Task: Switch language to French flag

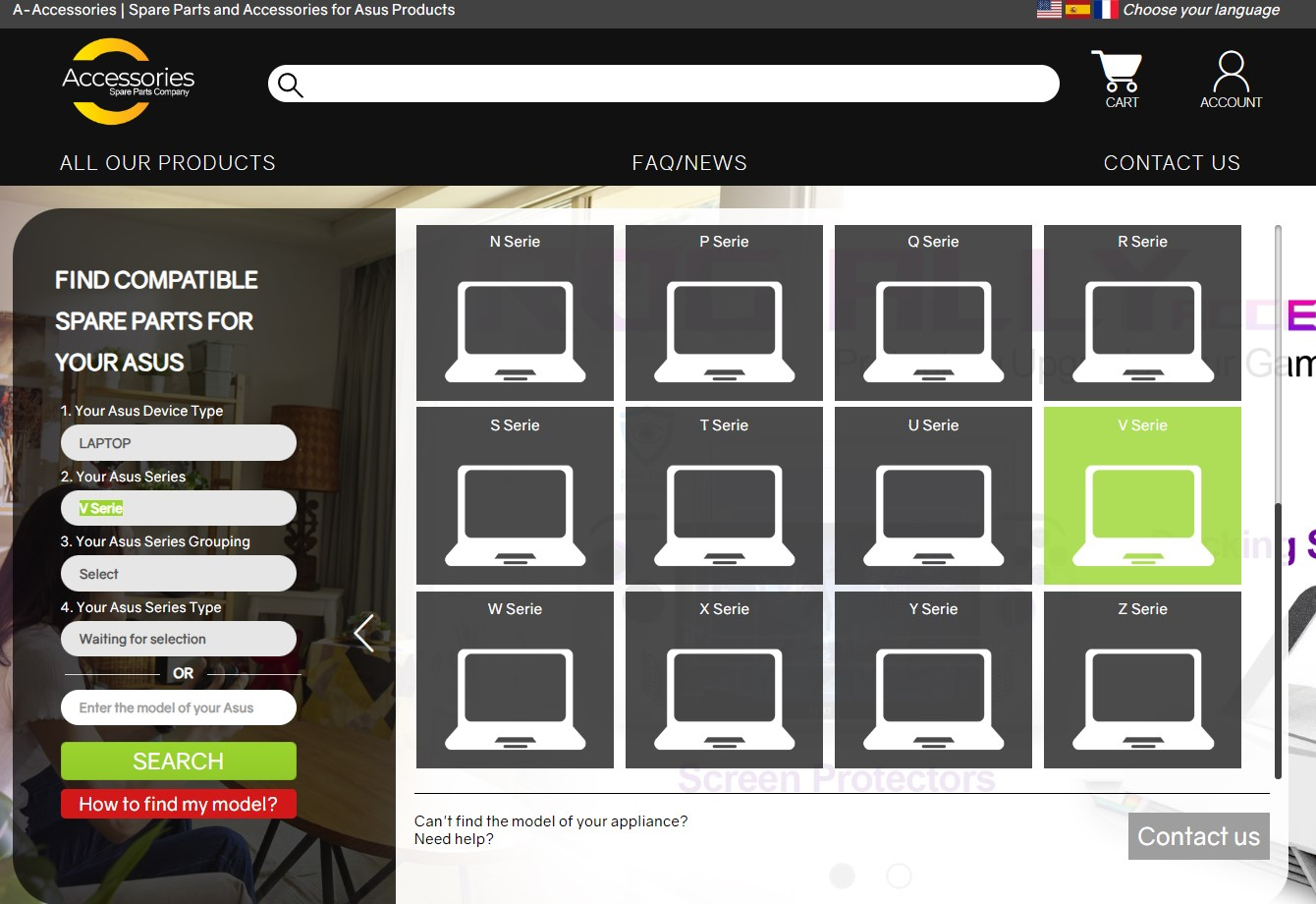Action: click(1106, 10)
